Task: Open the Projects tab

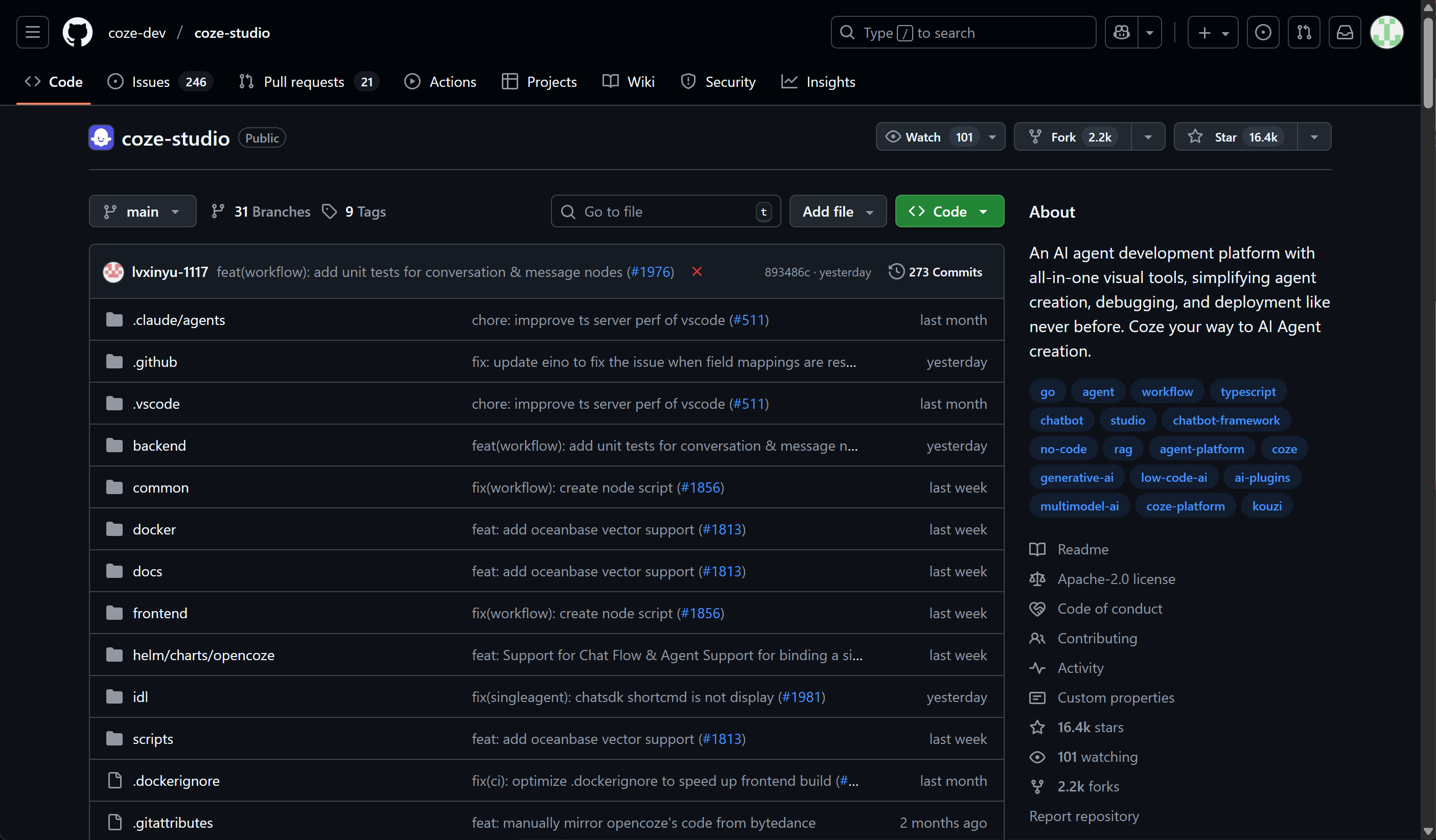Action: point(539,81)
